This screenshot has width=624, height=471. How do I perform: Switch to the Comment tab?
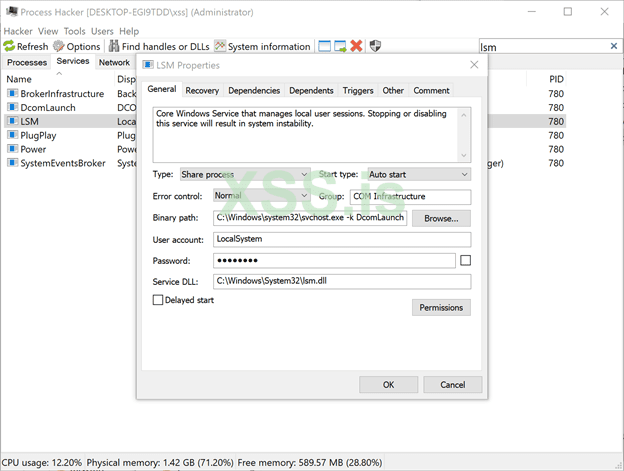[x=431, y=91]
